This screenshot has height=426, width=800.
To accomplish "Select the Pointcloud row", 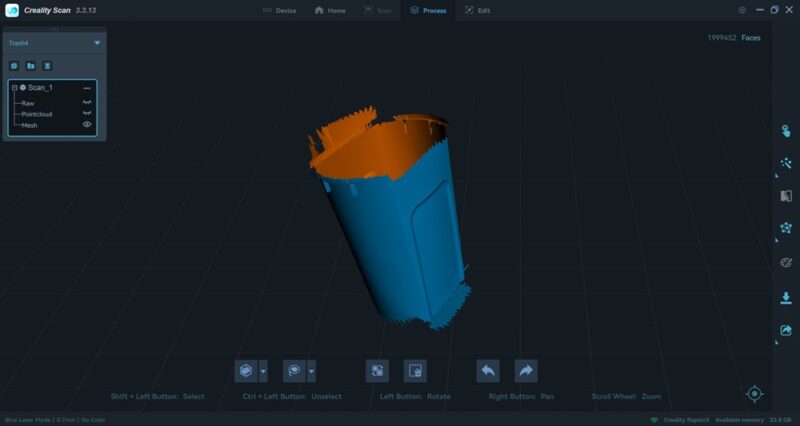I will (37, 114).
